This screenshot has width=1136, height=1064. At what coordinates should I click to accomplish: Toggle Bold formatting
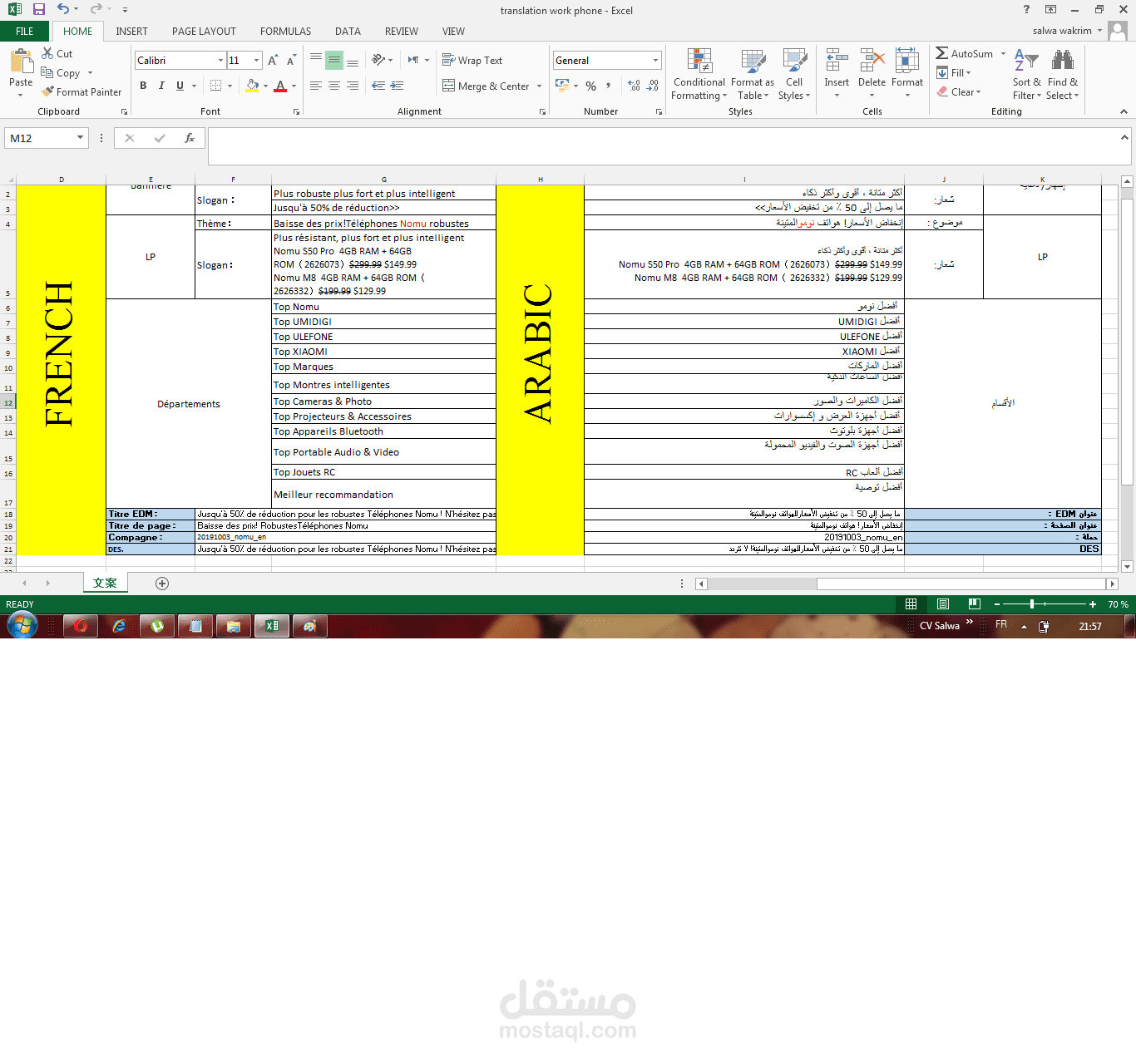pyautogui.click(x=143, y=86)
